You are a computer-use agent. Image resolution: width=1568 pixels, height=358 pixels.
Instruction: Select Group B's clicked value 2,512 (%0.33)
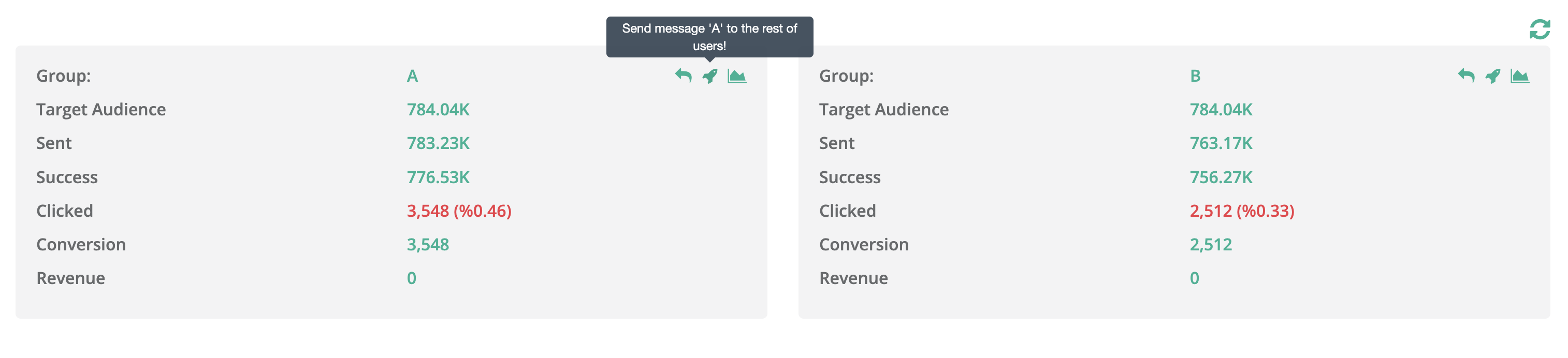(1242, 211)
